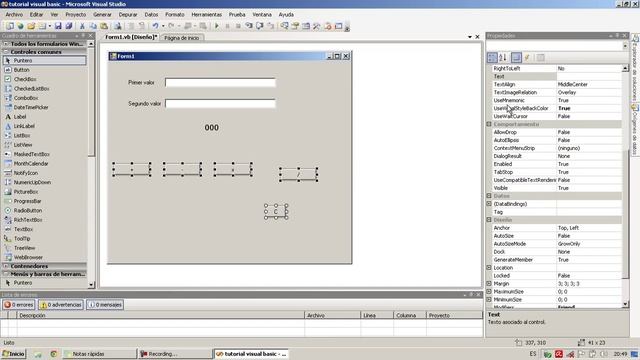Image resolution: width=640 pixels, height=360 pixels.
Task: Click the Primer valor text box
Action: point(220,83)
